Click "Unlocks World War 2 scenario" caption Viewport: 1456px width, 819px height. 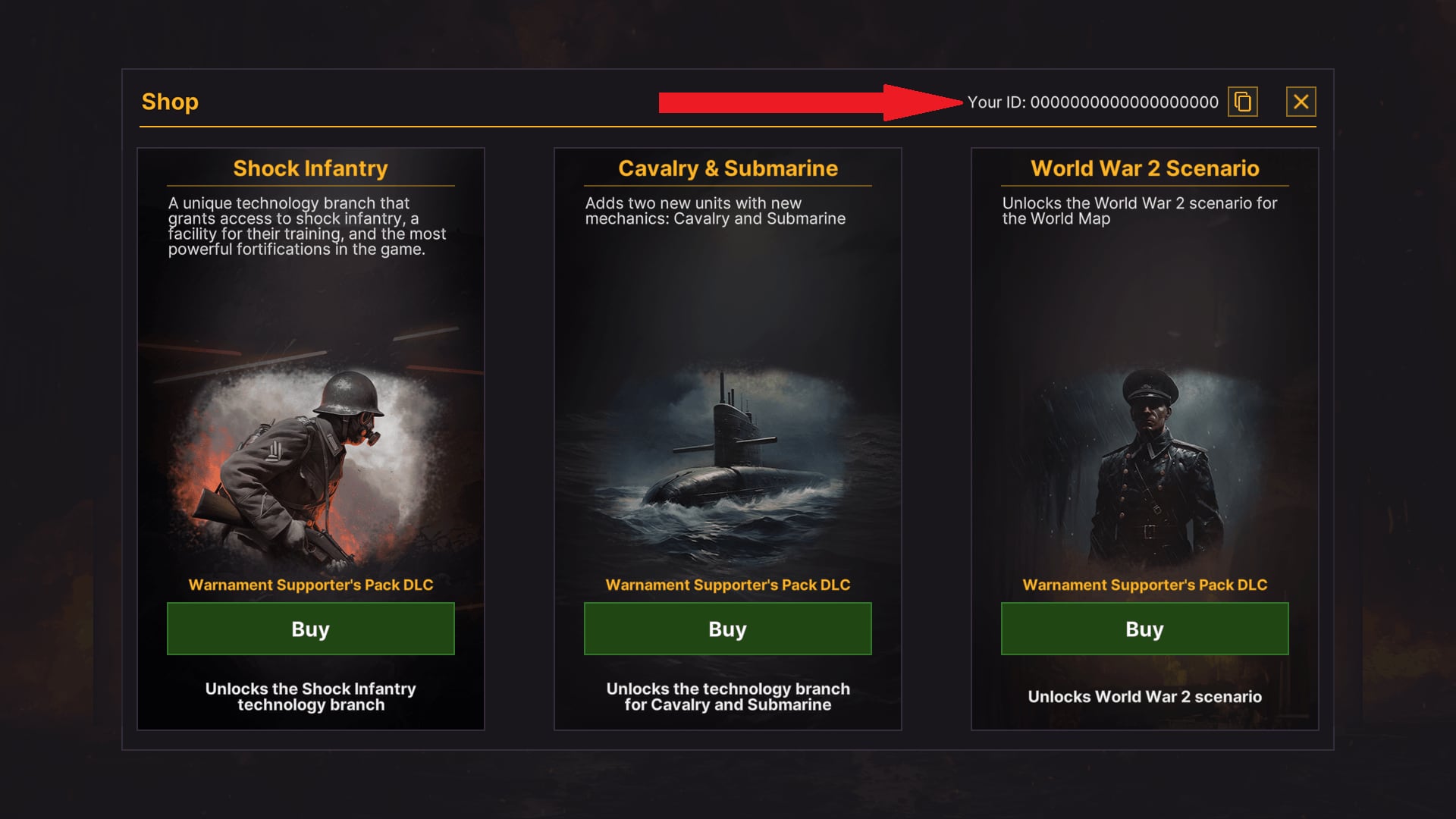pos(1144,697)
